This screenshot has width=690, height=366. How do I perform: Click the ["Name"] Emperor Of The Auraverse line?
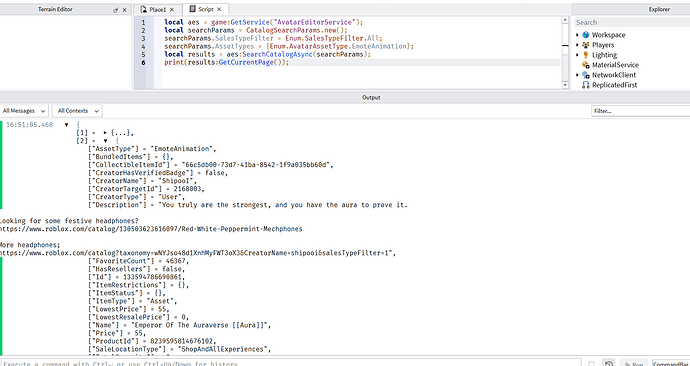click(180, 325)
